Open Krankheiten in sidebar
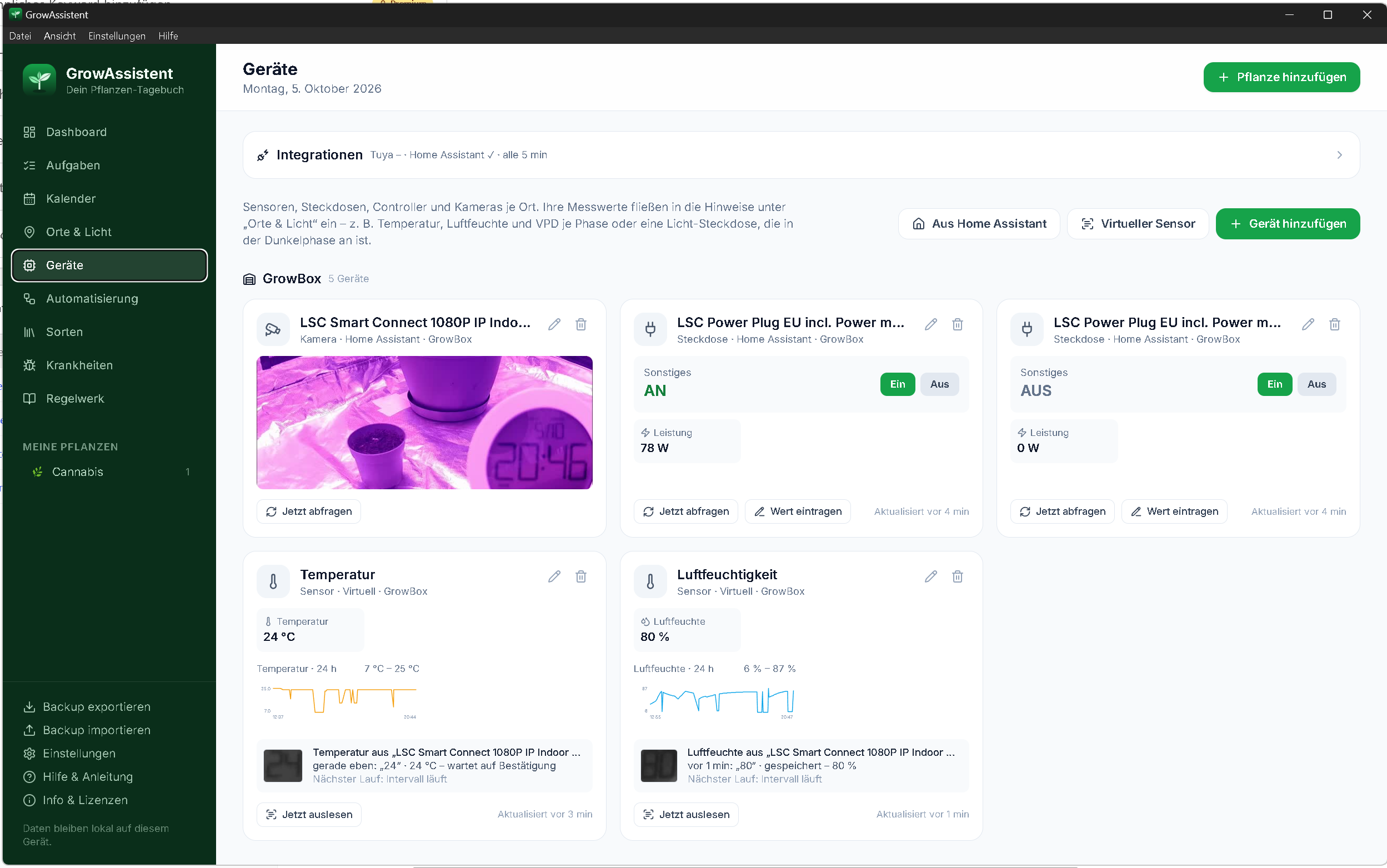Image resolution: width=1387 pixels, height=868 pixels. [x=109, y=365]
